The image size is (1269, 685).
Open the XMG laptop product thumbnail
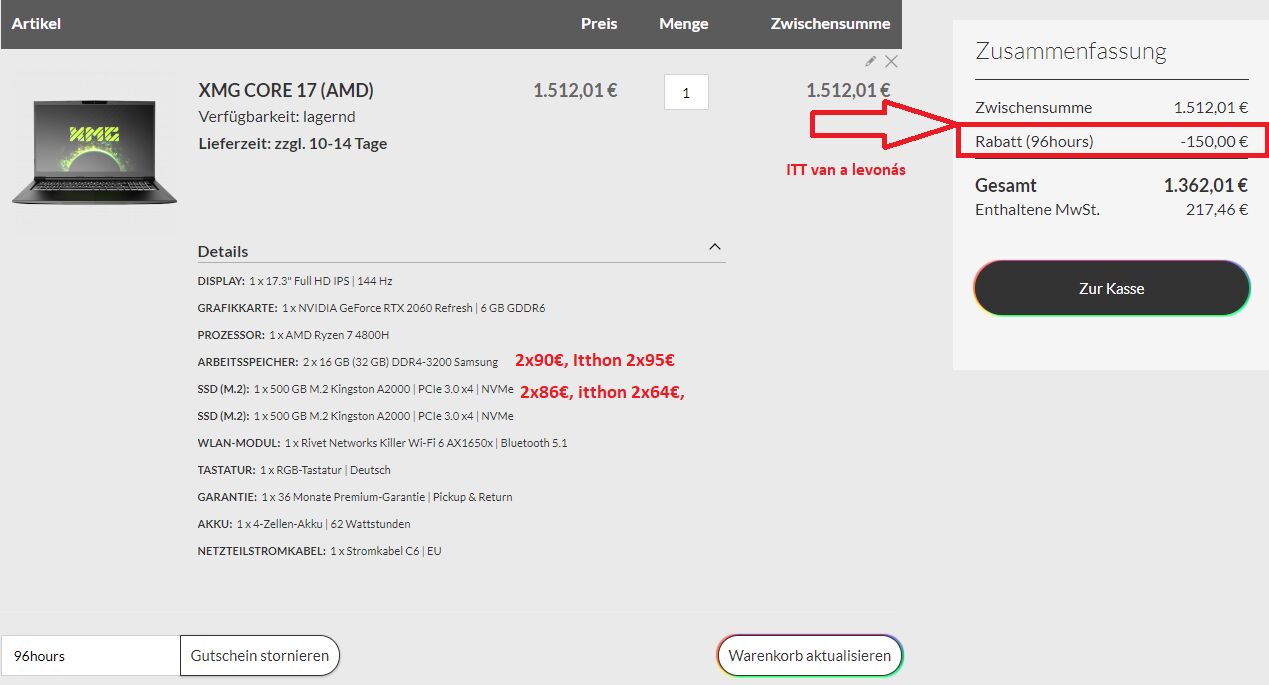tap(95, 152)
